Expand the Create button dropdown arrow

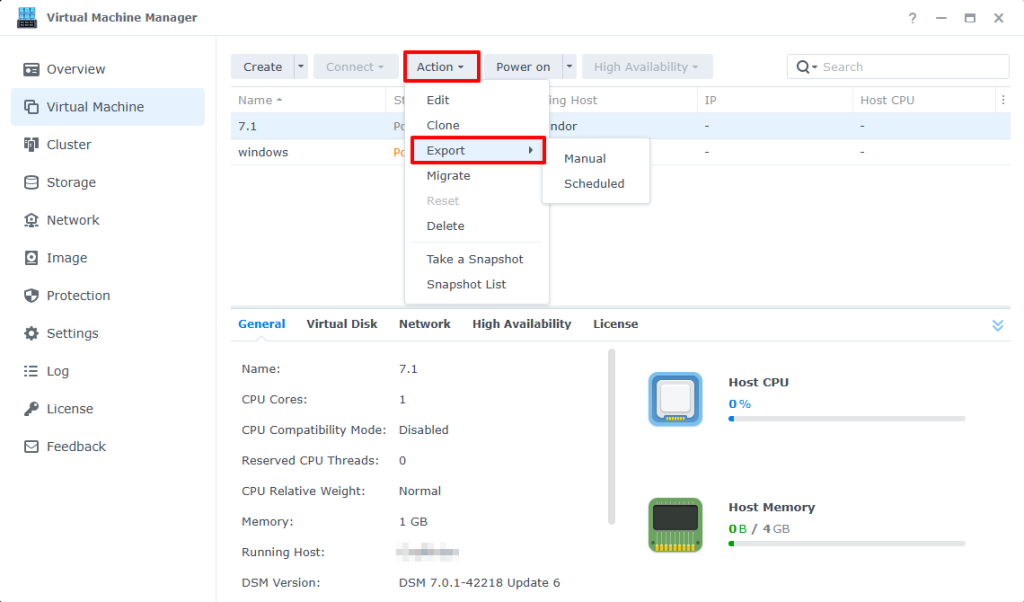301,67
